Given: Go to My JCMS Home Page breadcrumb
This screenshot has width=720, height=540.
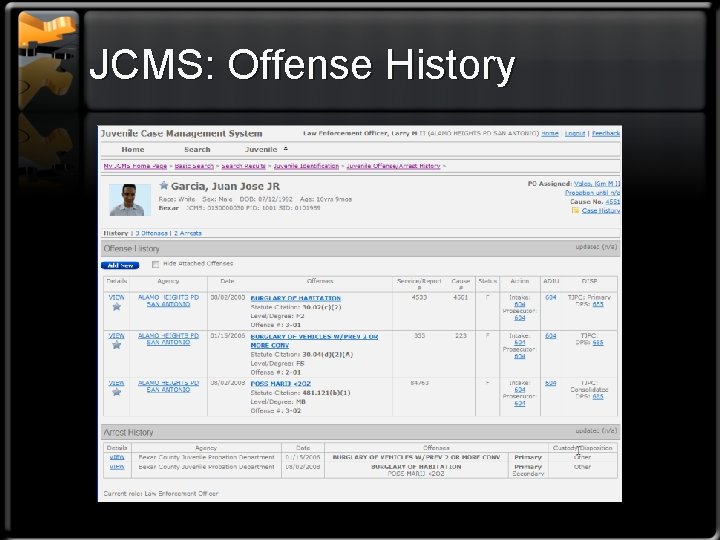Looking at the screenshot, I should coord(135,166).
